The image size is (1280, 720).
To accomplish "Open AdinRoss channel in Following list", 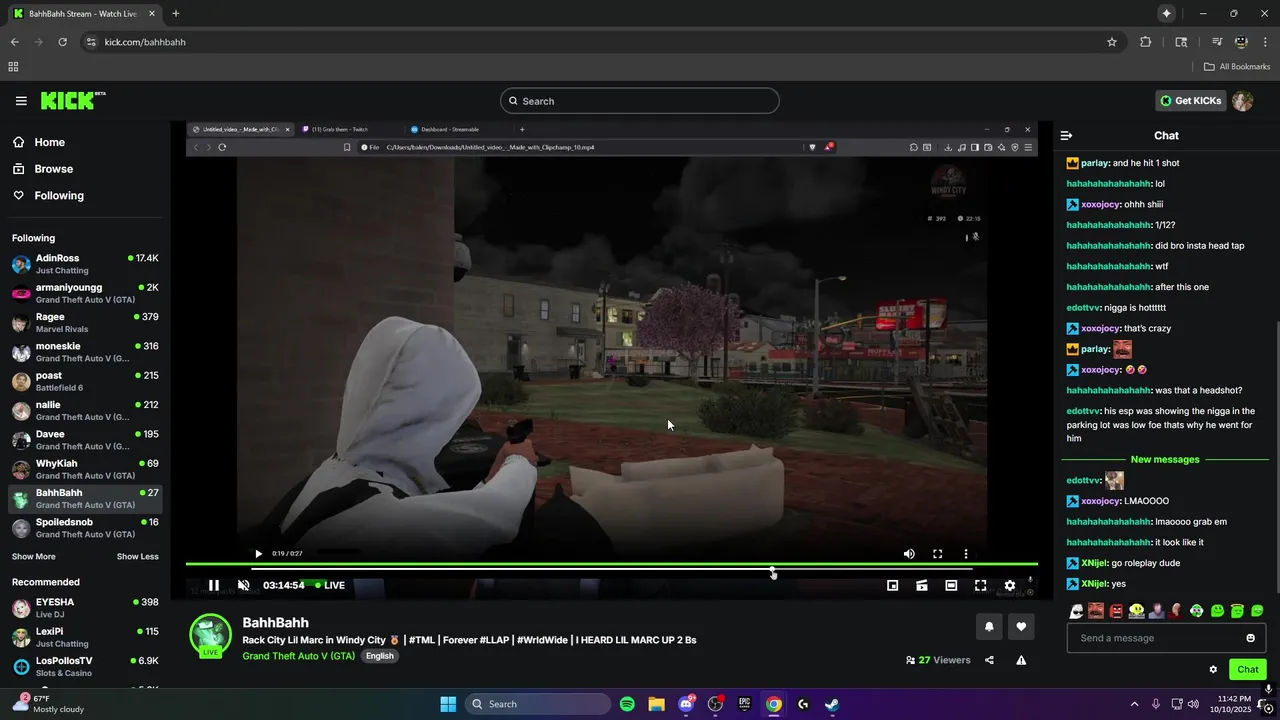I will tap(85, 264).
